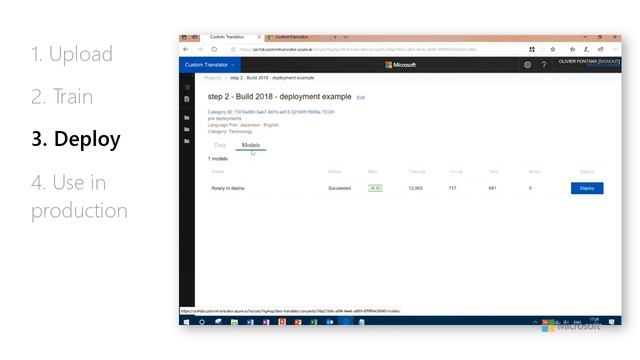Click the SIGNOUT link
Viewport: 640px width, 360px height.
pyautogui.click(x=609, y=62)
